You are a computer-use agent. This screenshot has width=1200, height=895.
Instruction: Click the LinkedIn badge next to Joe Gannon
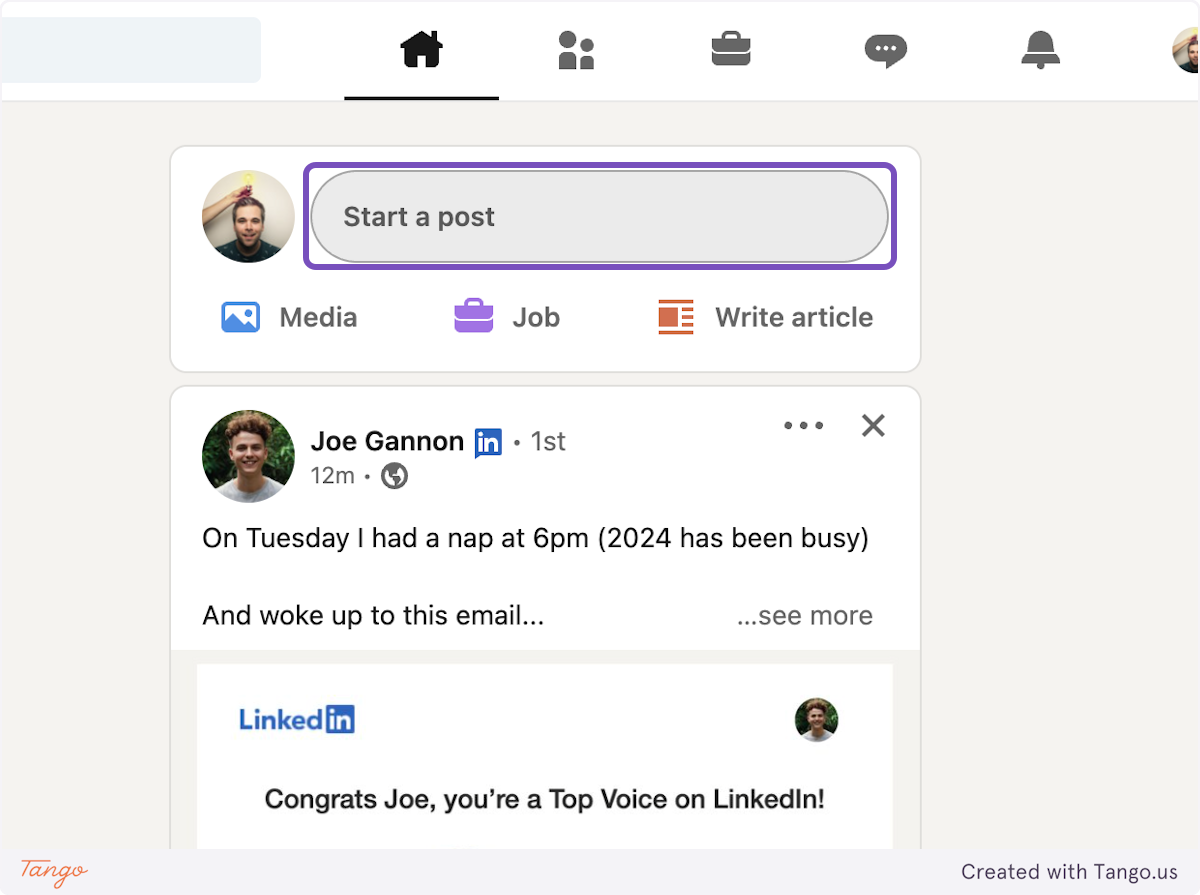(488, 442)
